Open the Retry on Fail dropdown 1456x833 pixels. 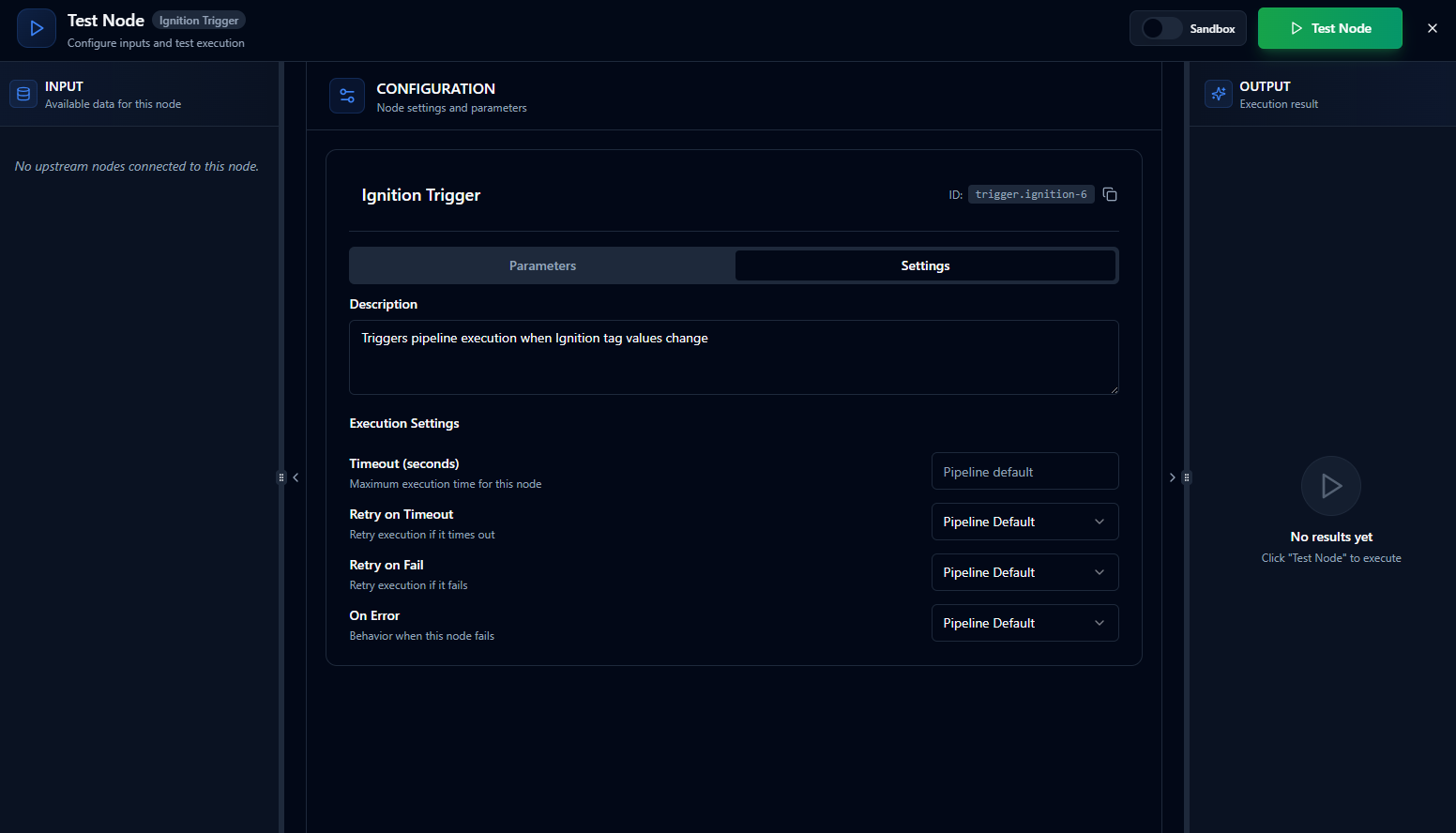pyautogui.click(x=1024, y=572)
